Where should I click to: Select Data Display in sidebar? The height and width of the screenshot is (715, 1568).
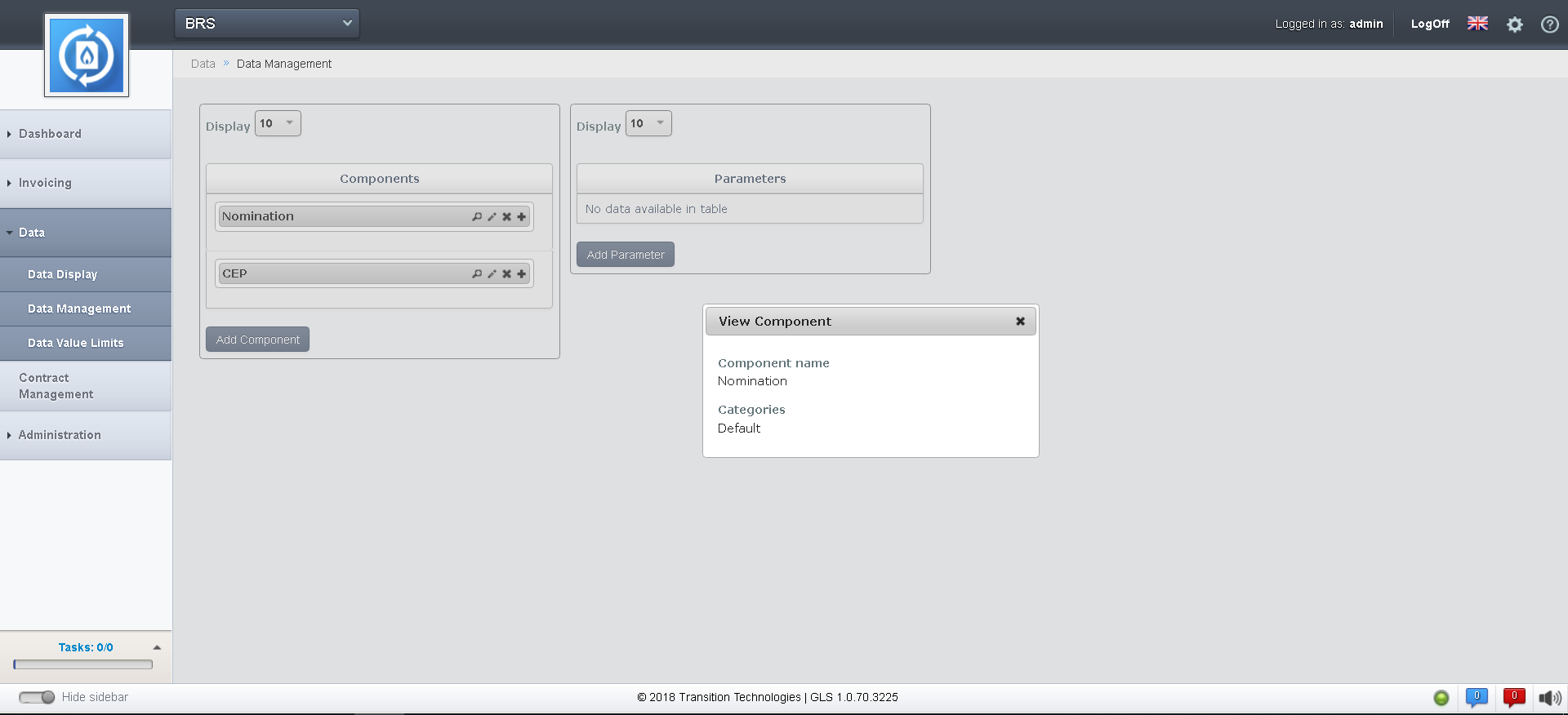pos(63,275)
